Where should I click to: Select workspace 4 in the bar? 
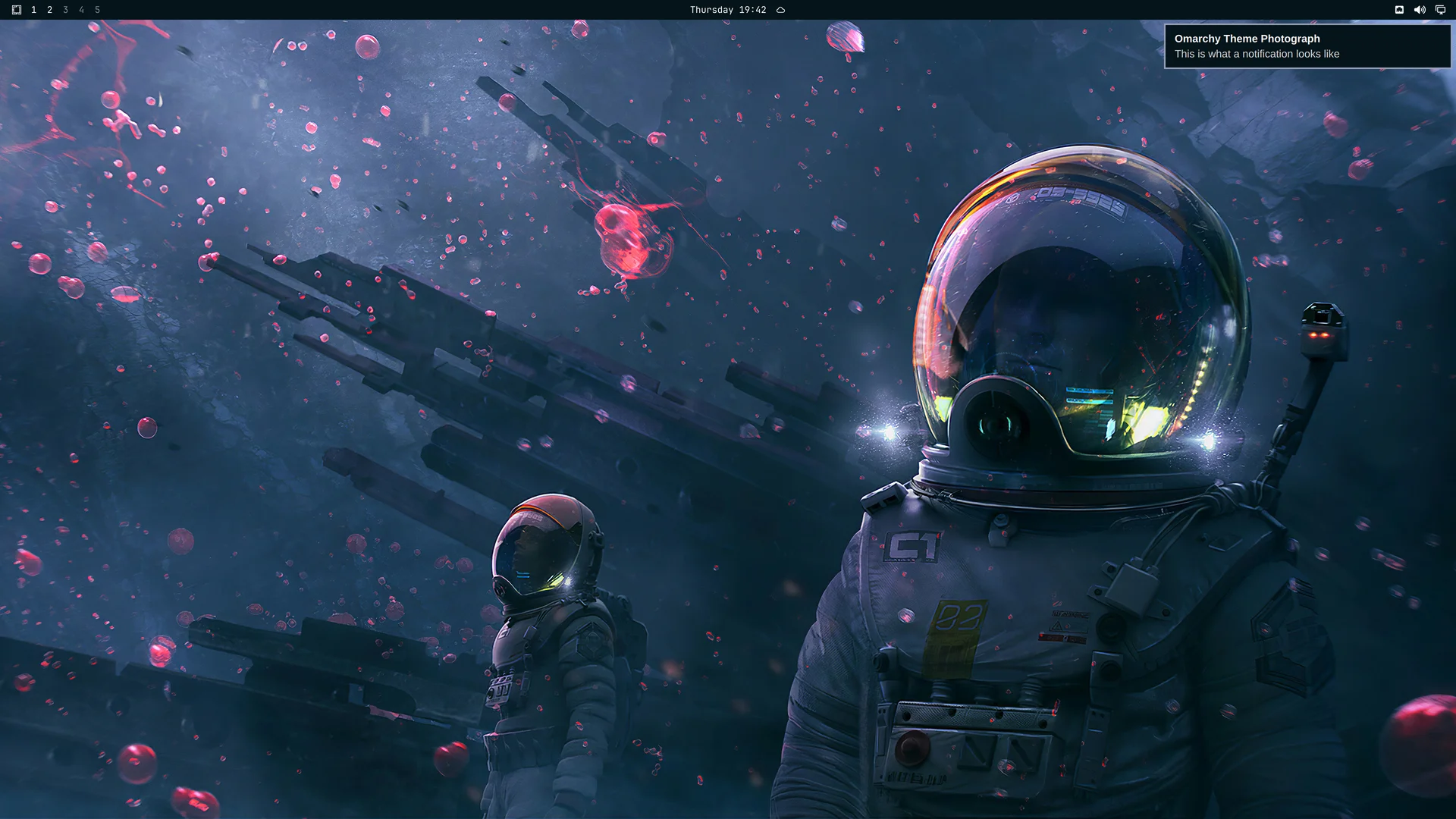81,10
